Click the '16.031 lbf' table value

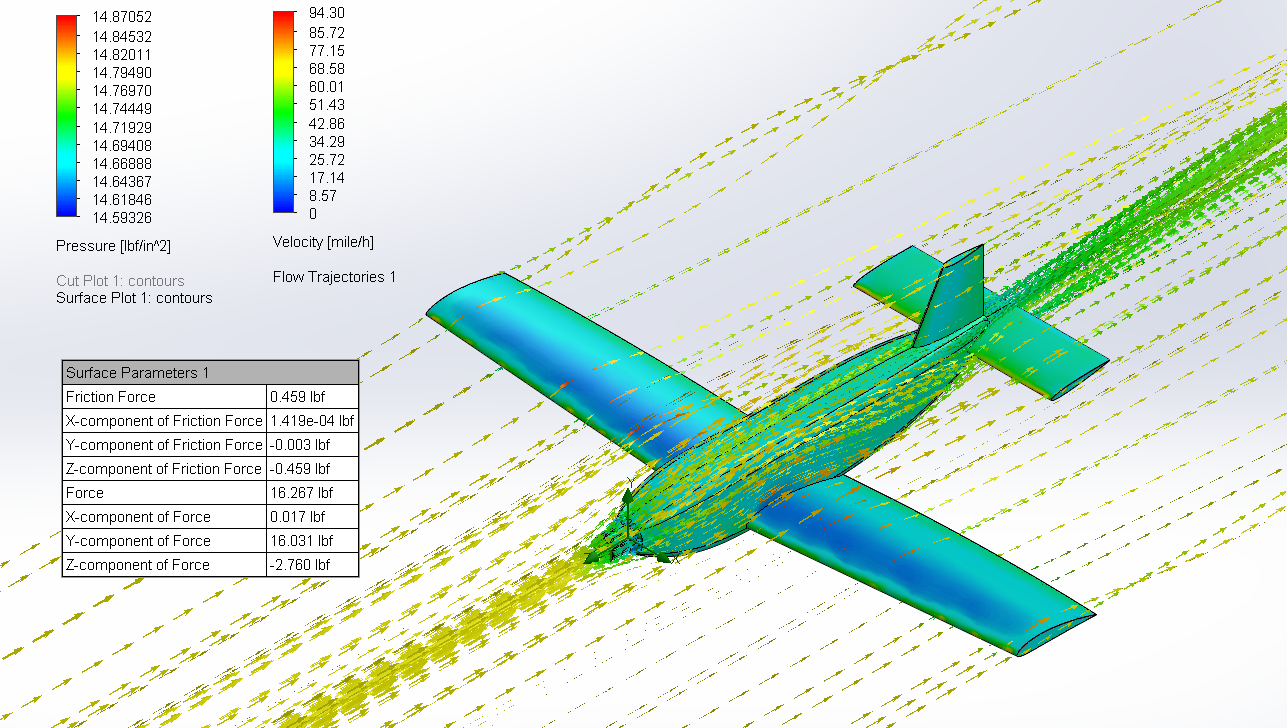pos(301,541)
